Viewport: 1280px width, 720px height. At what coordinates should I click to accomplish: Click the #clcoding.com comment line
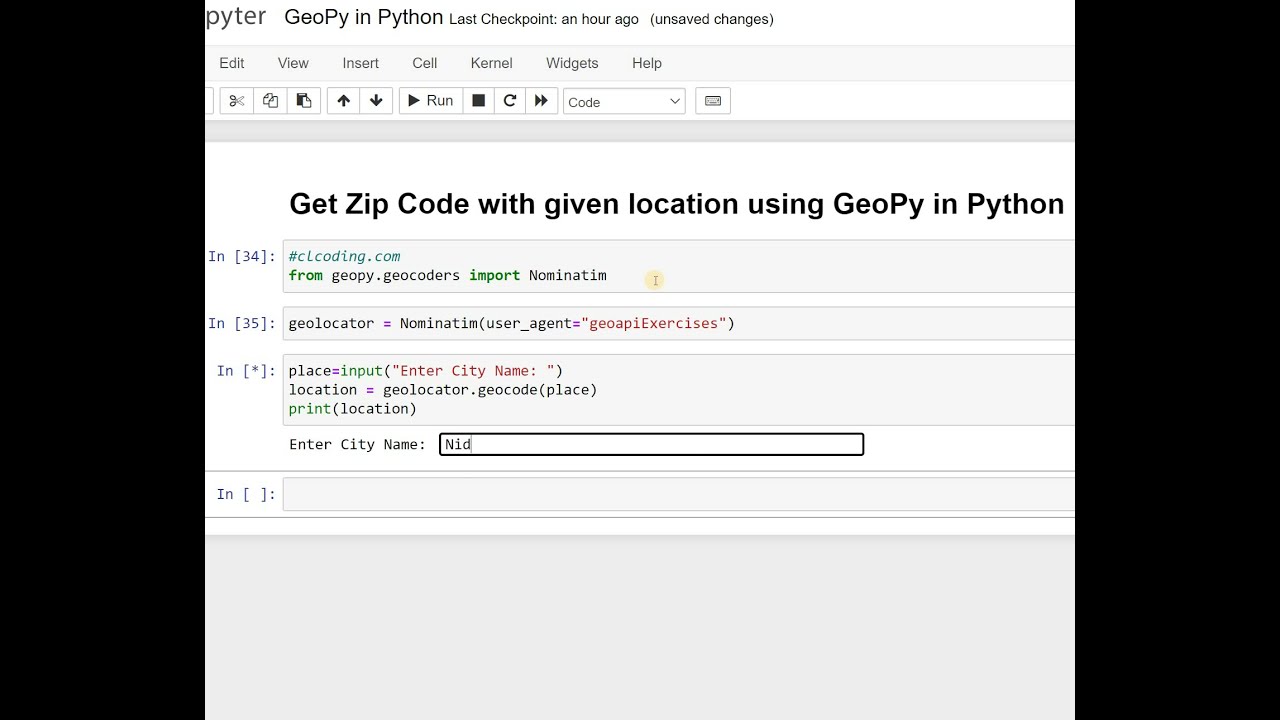pyautogui.click(x=345, y=256)
